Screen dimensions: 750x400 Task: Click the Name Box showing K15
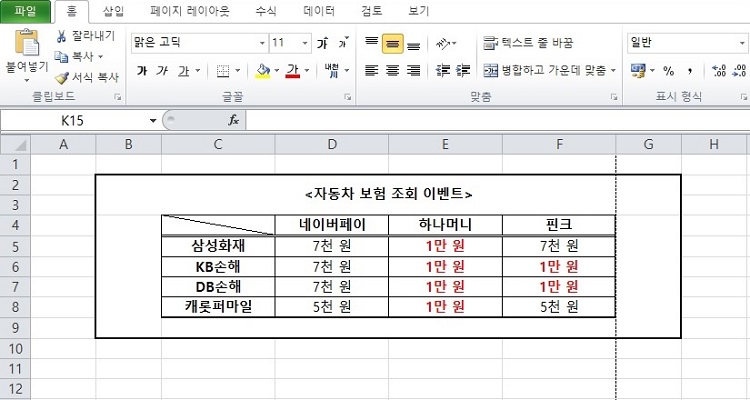point(73,121)
